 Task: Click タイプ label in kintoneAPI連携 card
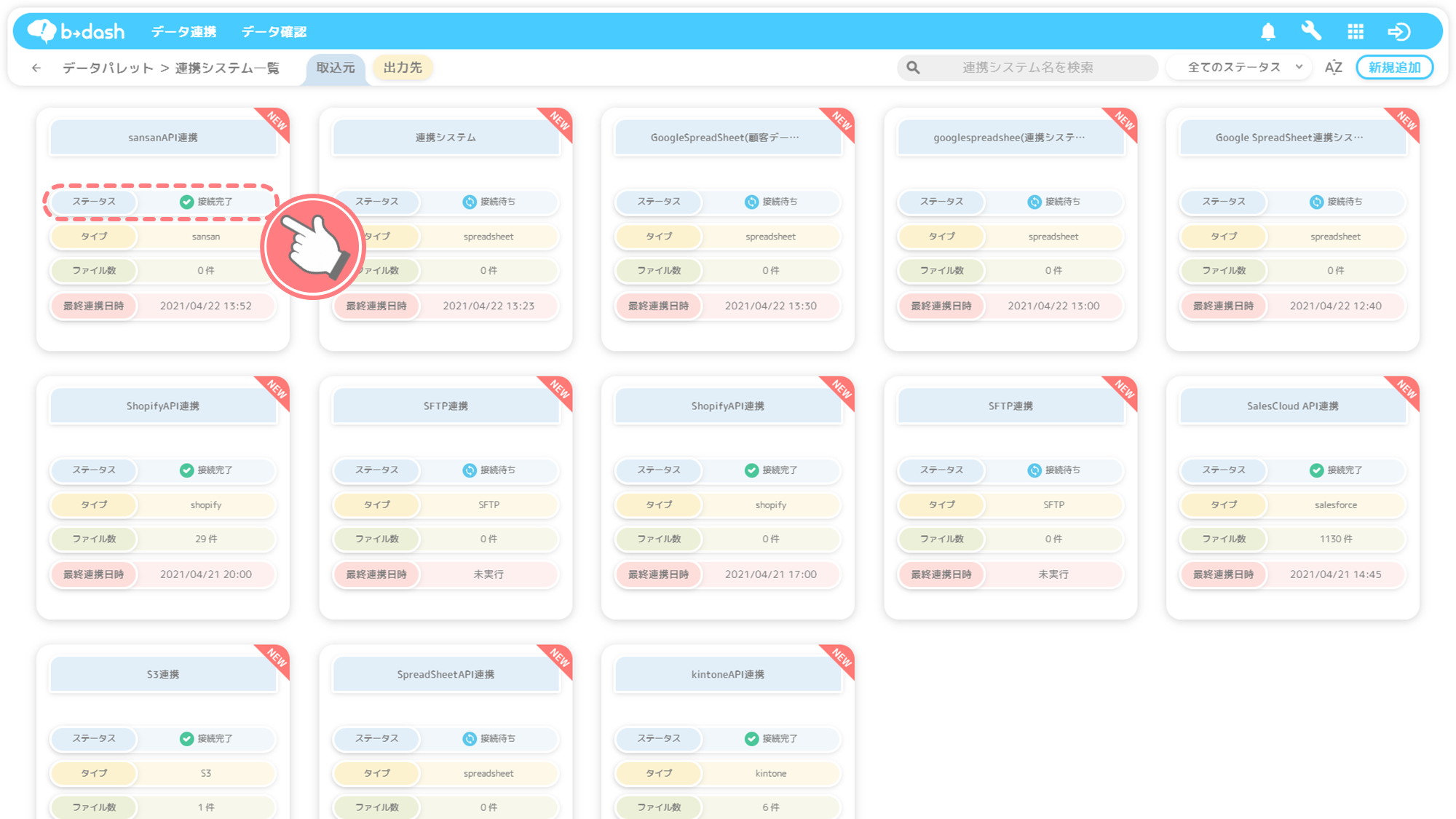point(659,774)
